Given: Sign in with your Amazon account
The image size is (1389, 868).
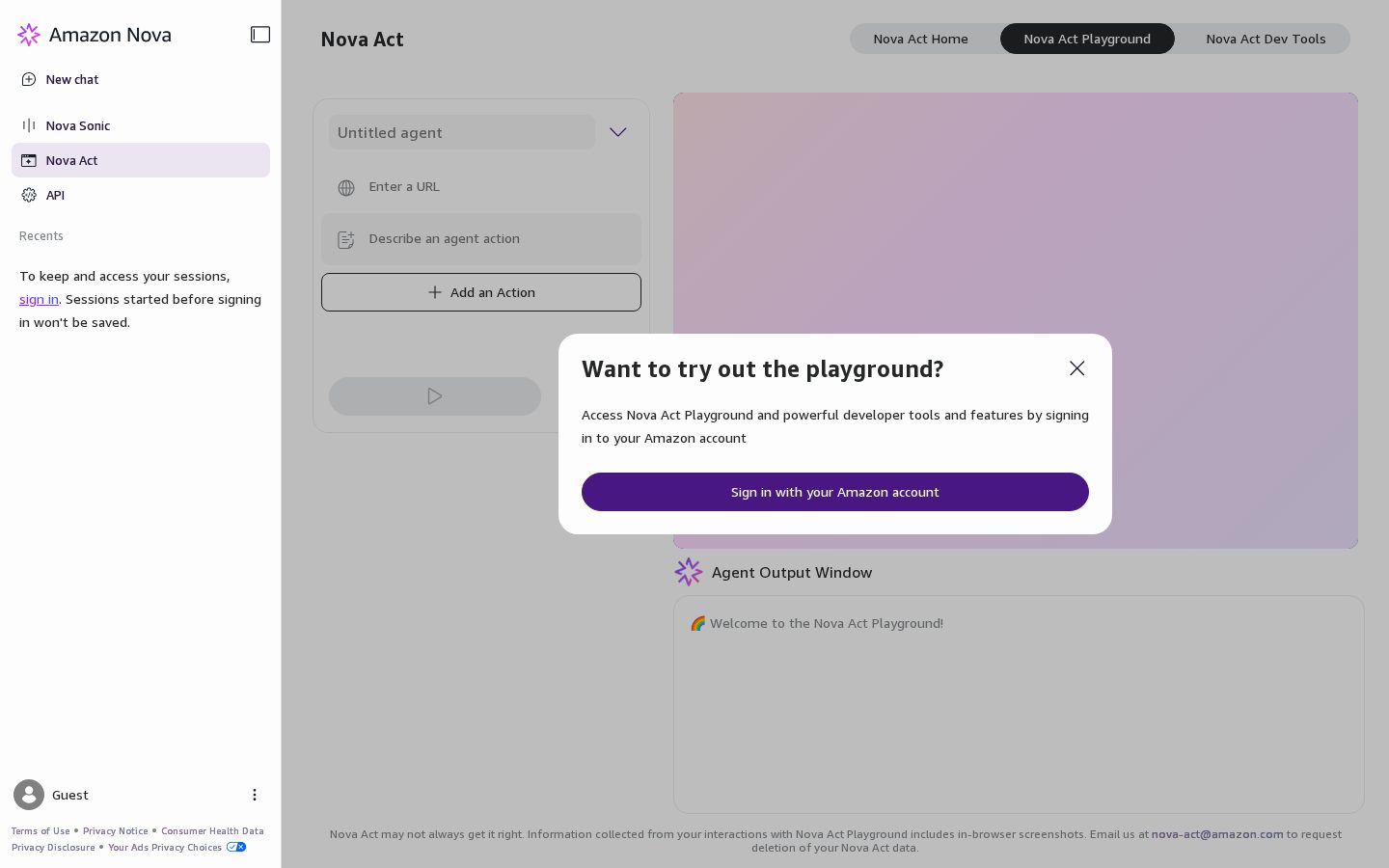Looking at the screenshot, I should point(835,492).
